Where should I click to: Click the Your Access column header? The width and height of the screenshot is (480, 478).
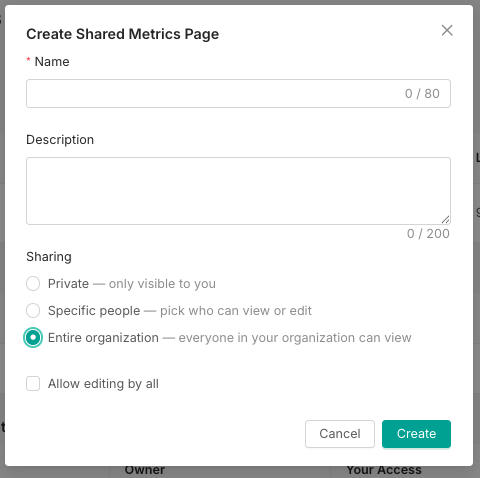(x=384, y=470)
